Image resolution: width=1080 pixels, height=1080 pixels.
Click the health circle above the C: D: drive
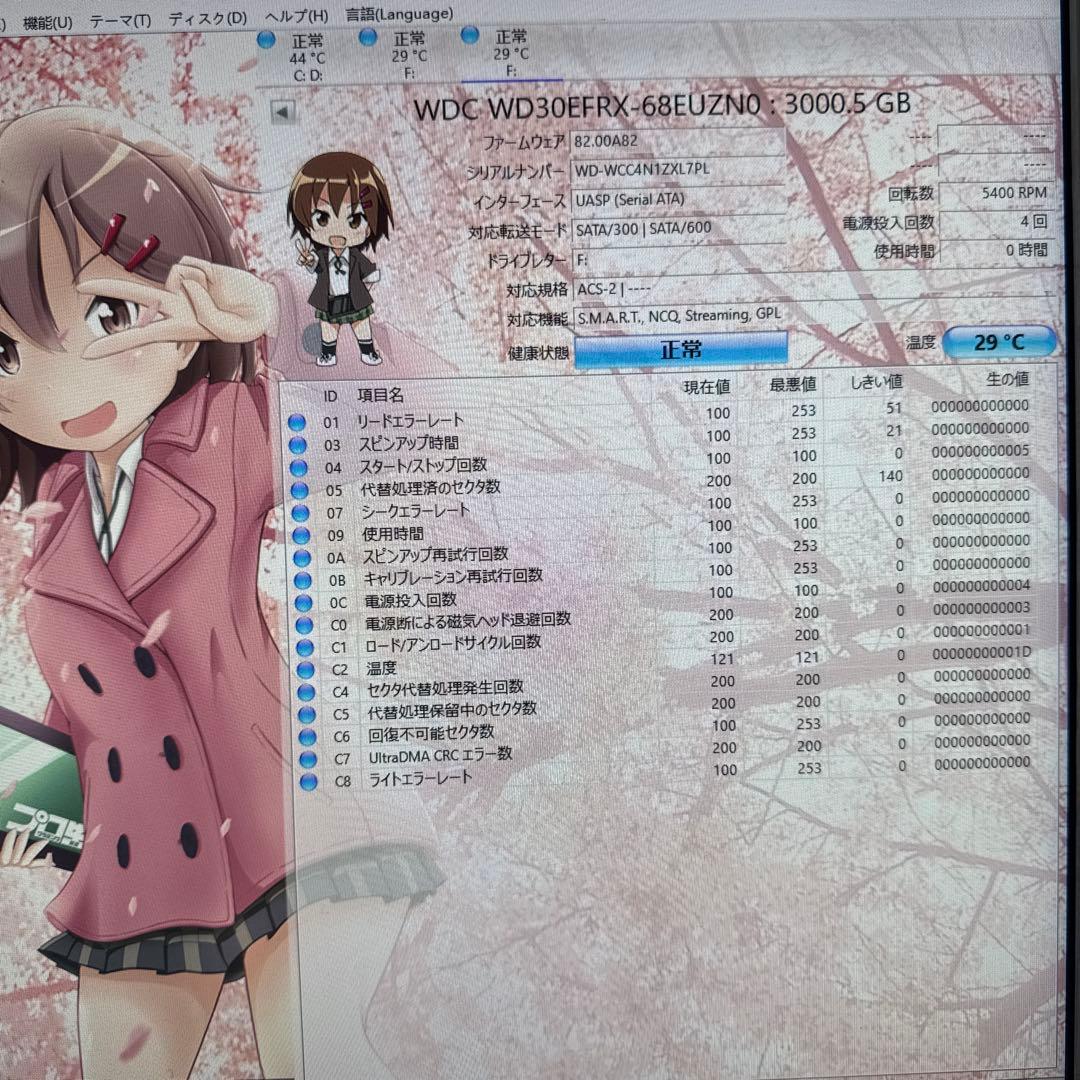click(265, 40)
